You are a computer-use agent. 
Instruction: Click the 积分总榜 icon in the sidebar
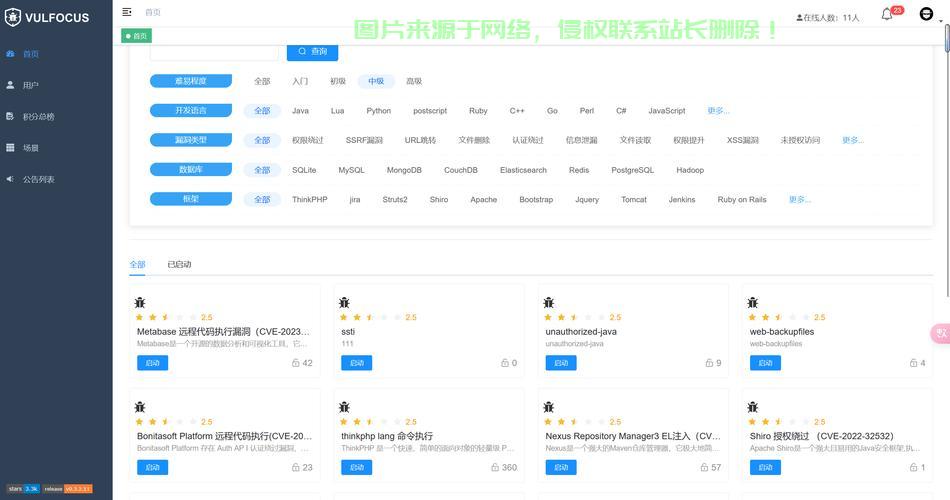tap(10, 116)
